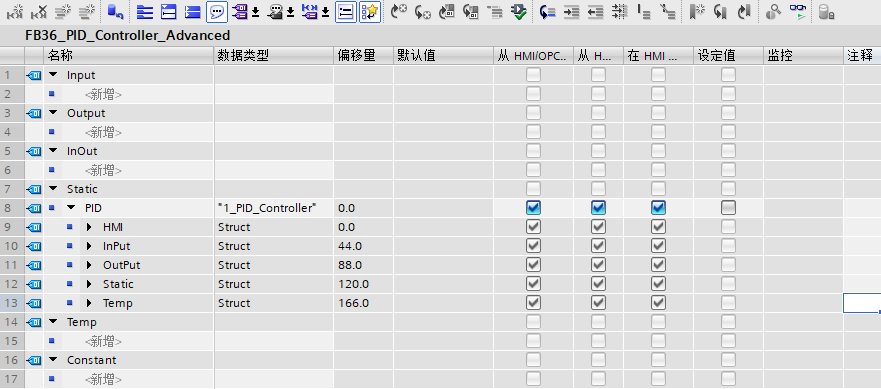Click the 数据类型 column header

274,56
